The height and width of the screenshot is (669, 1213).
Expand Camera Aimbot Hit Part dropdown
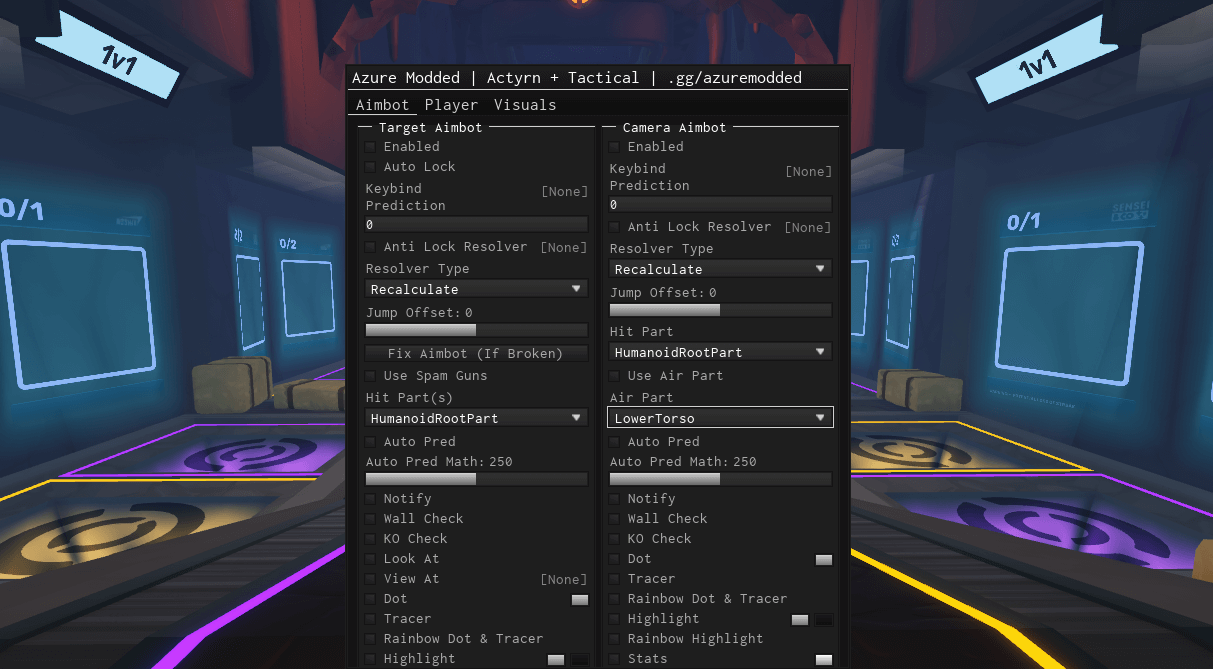[x=720, y=352]
